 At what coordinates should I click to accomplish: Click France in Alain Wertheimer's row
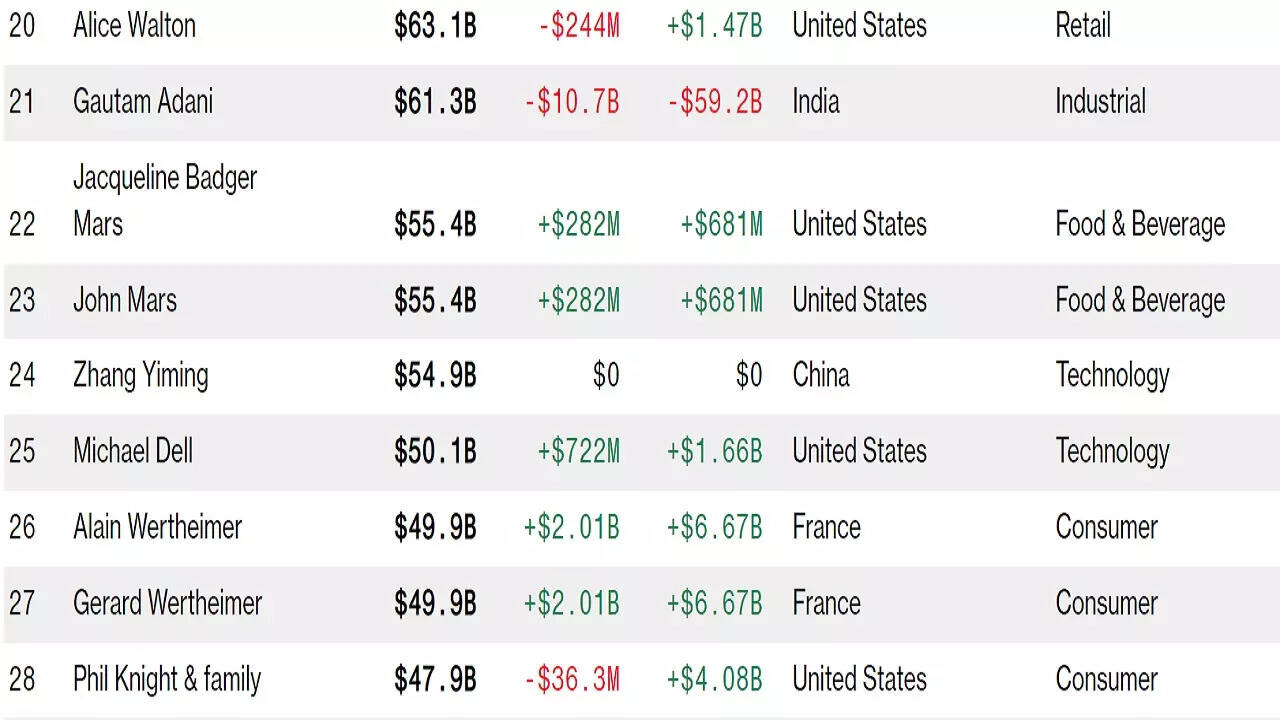(826, 527)
